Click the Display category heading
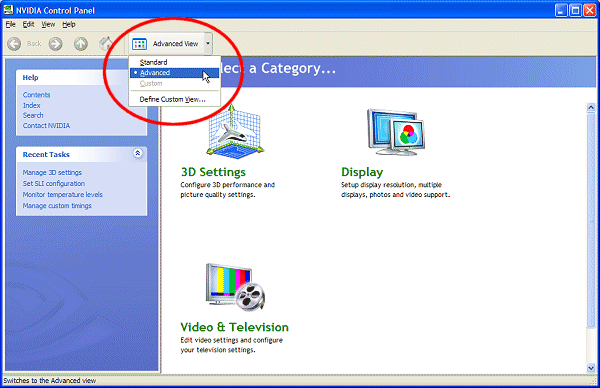Viewport: 600px width, 388px height. pyautogui.click(x=362, y=172)
